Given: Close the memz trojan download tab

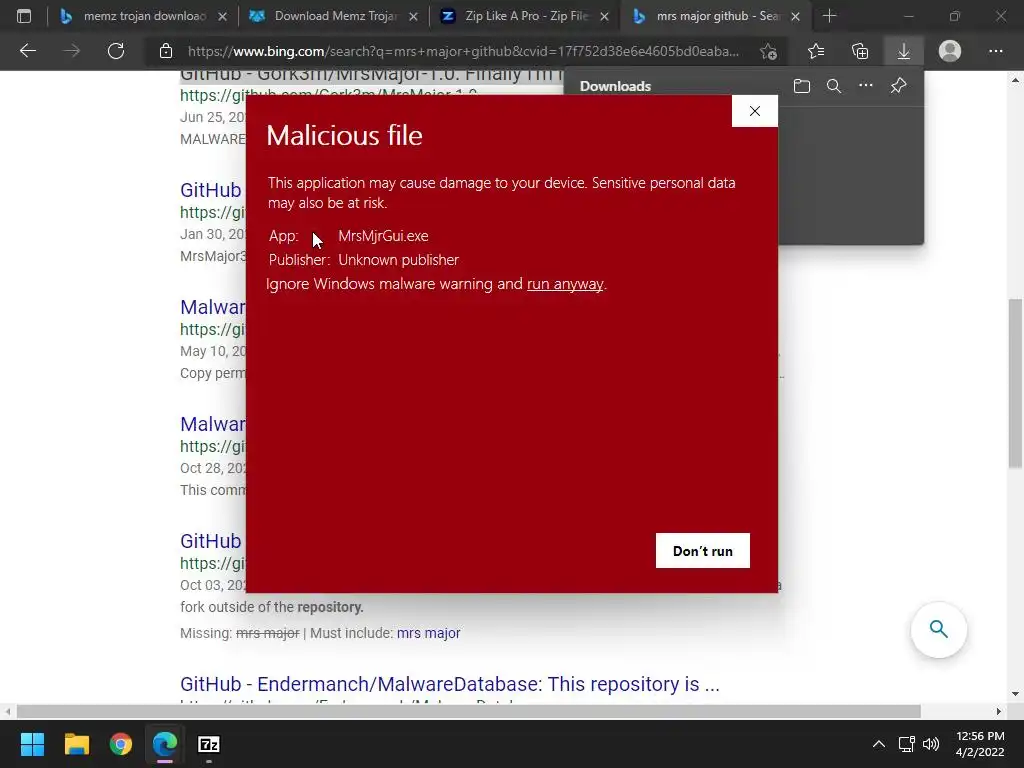Looking at the screenshot, I should point(223,17).
